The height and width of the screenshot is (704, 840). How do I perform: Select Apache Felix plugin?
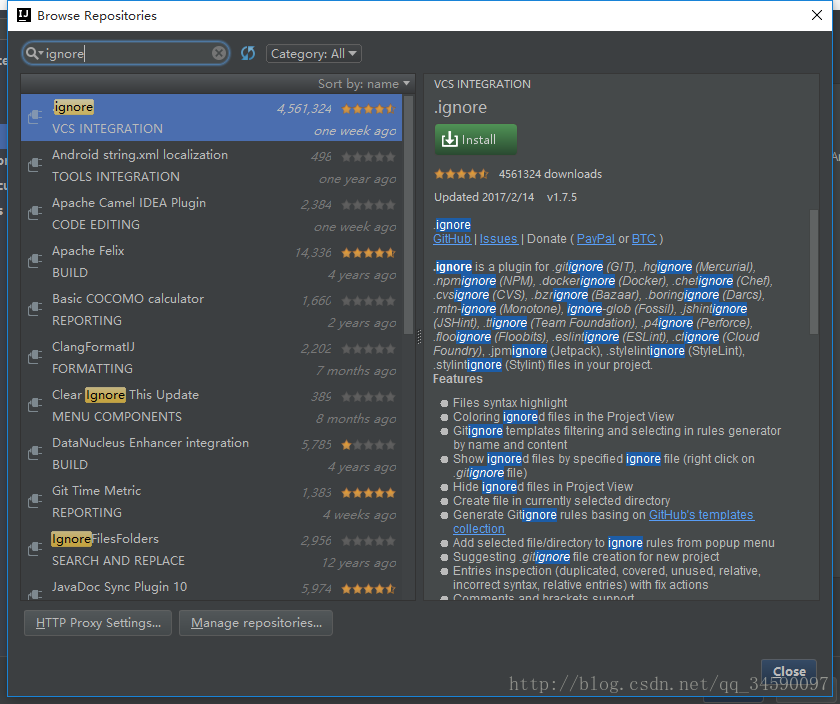[212, 261]
